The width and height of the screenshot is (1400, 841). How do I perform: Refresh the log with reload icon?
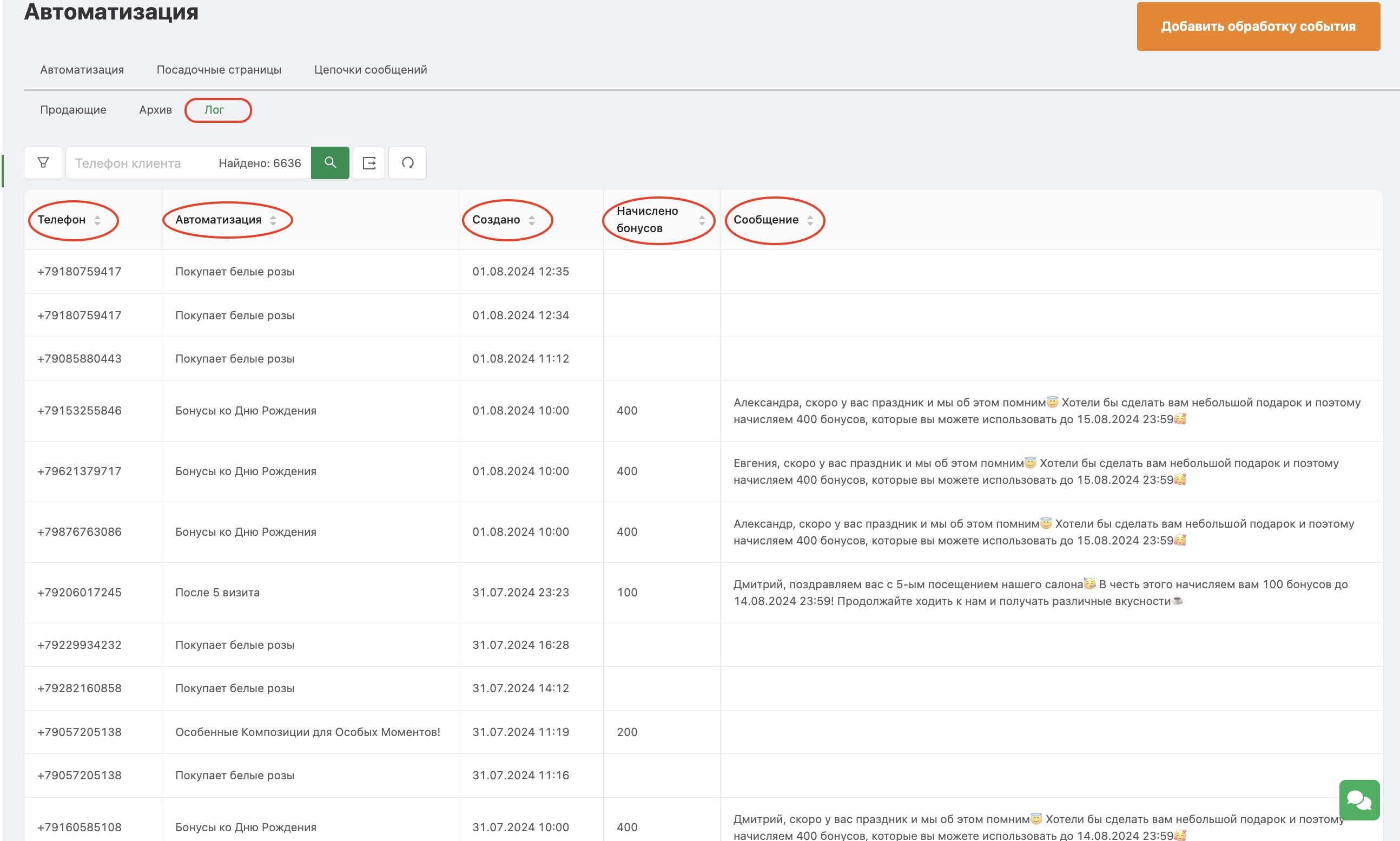tap(408, 163)
